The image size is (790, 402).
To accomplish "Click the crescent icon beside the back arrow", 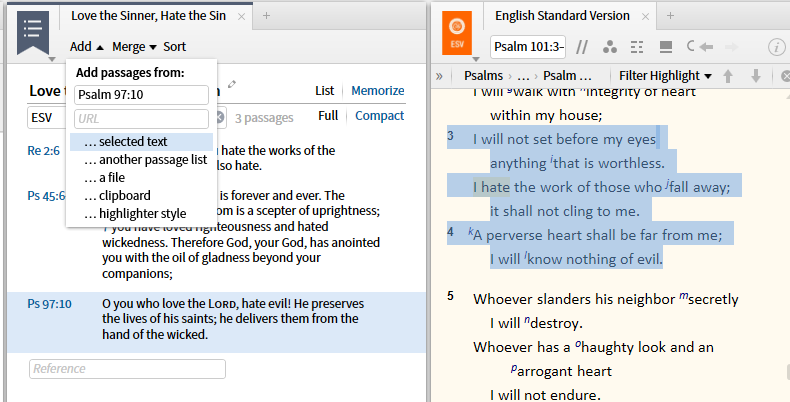I will (x=691, y=46).
